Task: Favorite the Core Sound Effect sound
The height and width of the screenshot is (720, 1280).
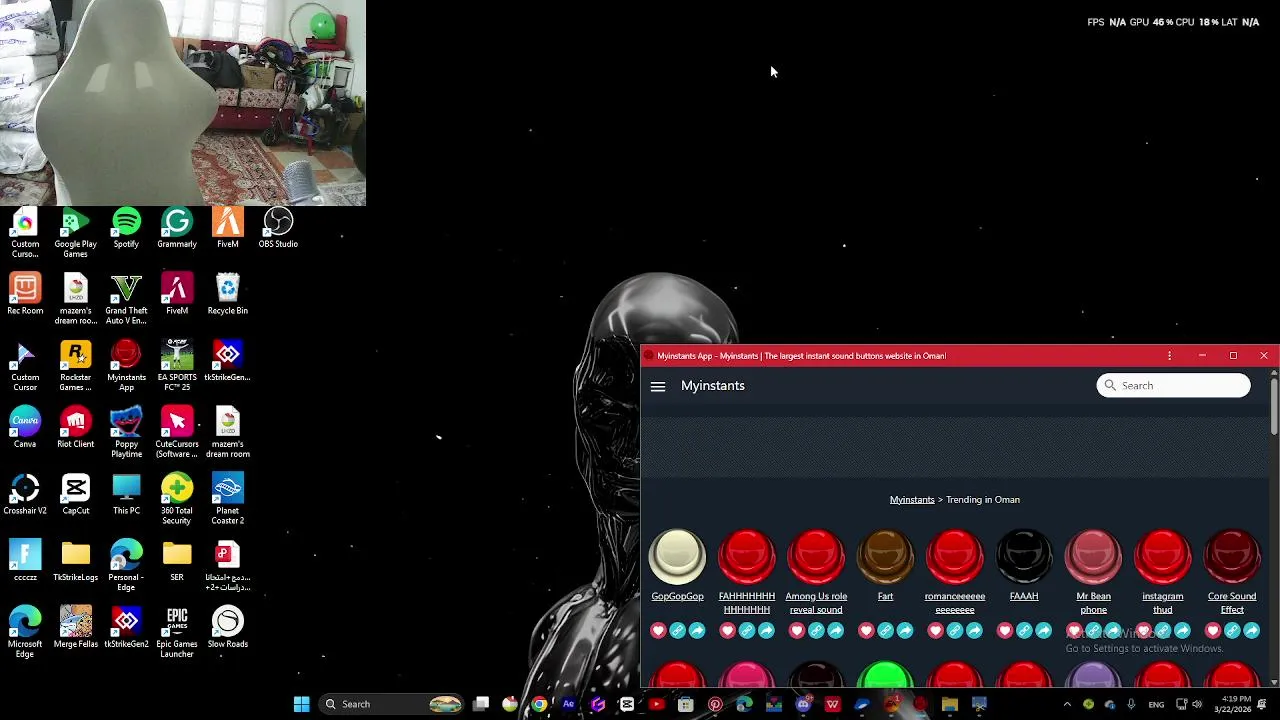Action: pyautogui.click(x=1213, y=630)
